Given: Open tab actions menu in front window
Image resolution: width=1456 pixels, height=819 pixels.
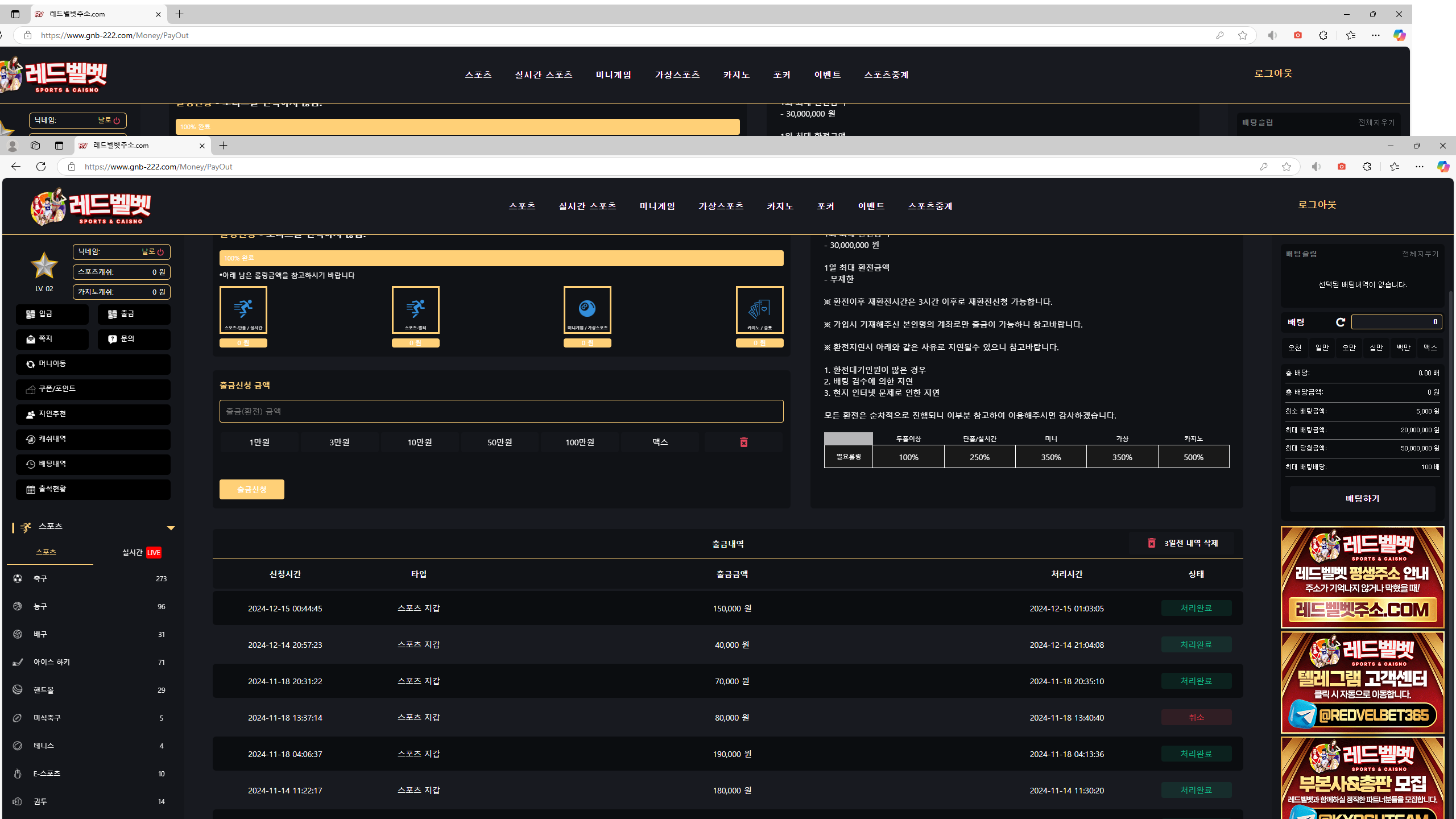Looking at the screenshot, I should click(59, 146).
